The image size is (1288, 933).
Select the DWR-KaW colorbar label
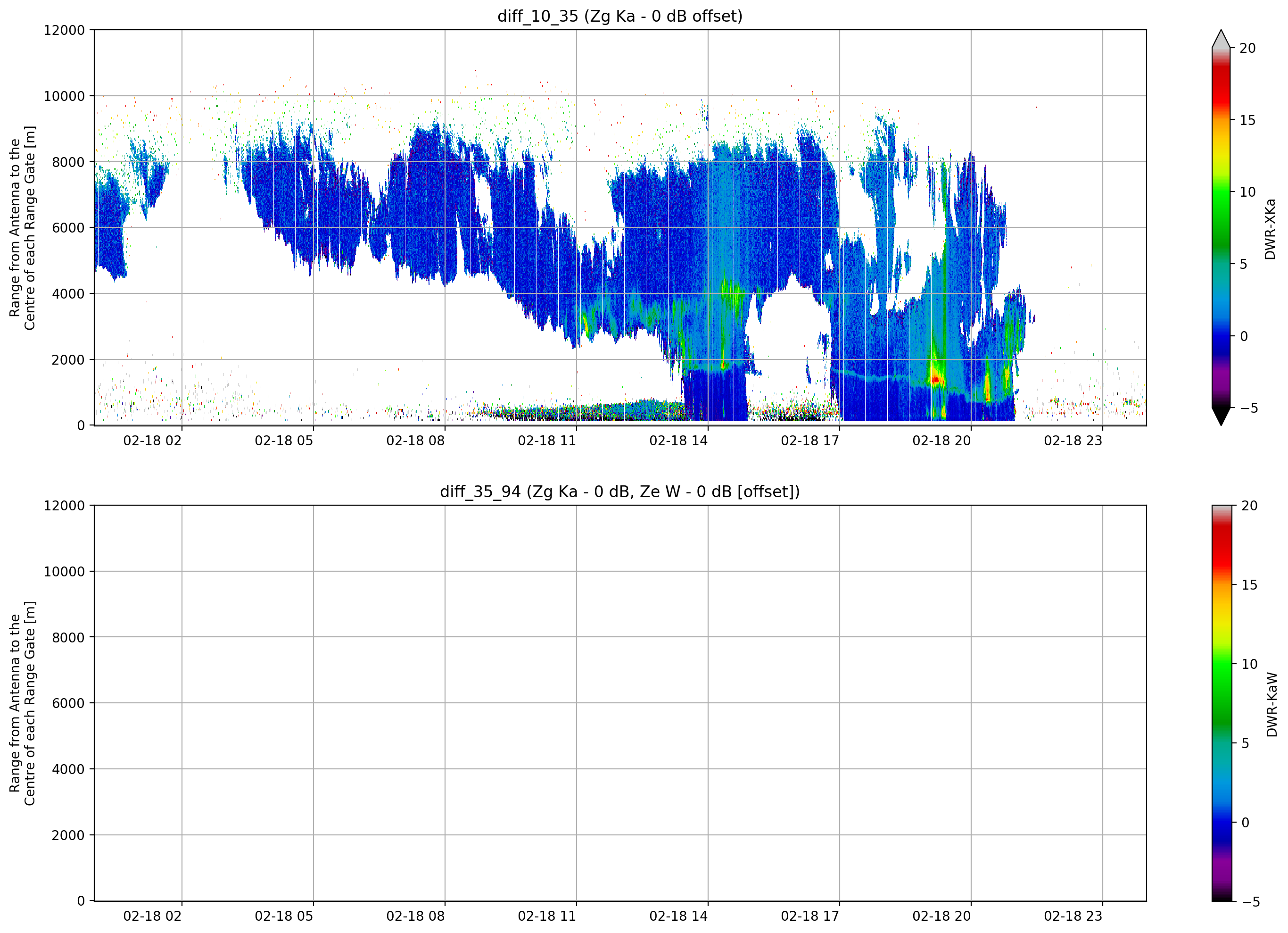(1271, 705)
